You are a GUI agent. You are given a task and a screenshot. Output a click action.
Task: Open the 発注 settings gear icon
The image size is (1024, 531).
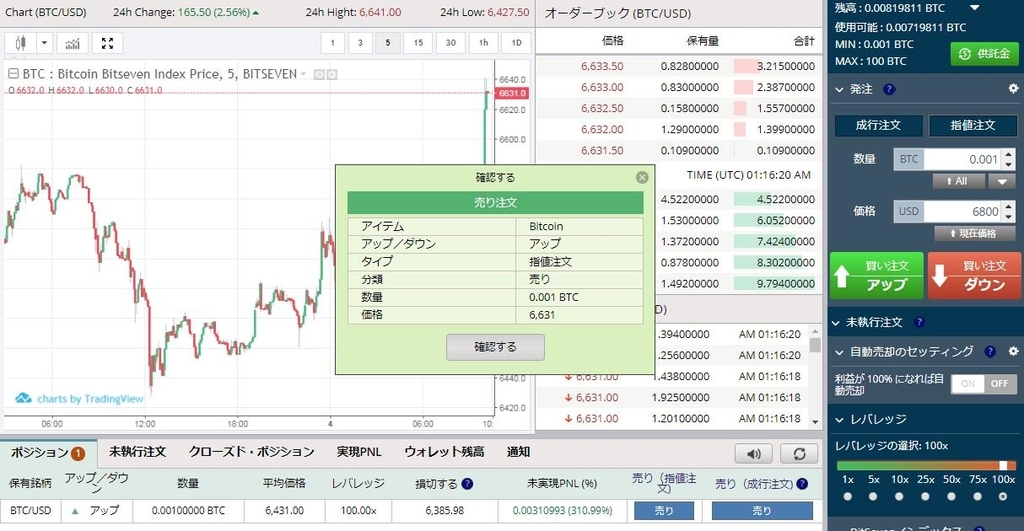point(1014,88)
